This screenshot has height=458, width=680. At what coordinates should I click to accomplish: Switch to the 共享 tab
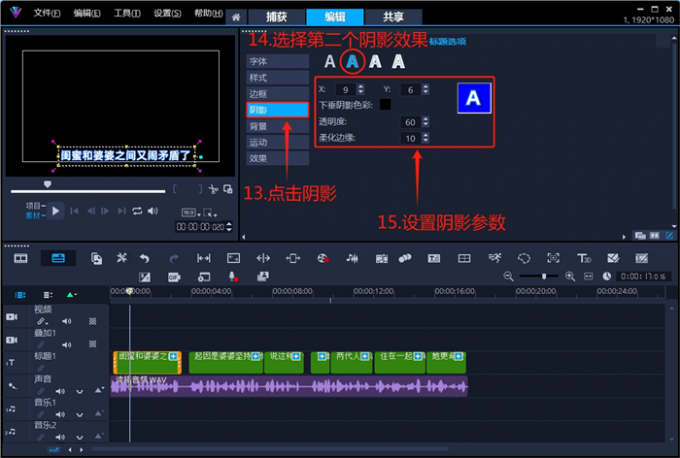(380, 16)
